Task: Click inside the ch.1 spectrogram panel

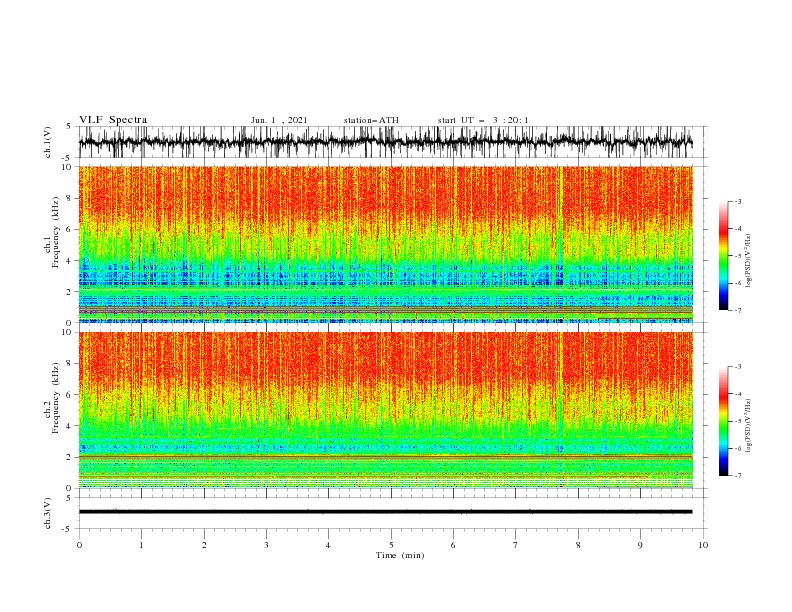Action: (x=385, y=244)
